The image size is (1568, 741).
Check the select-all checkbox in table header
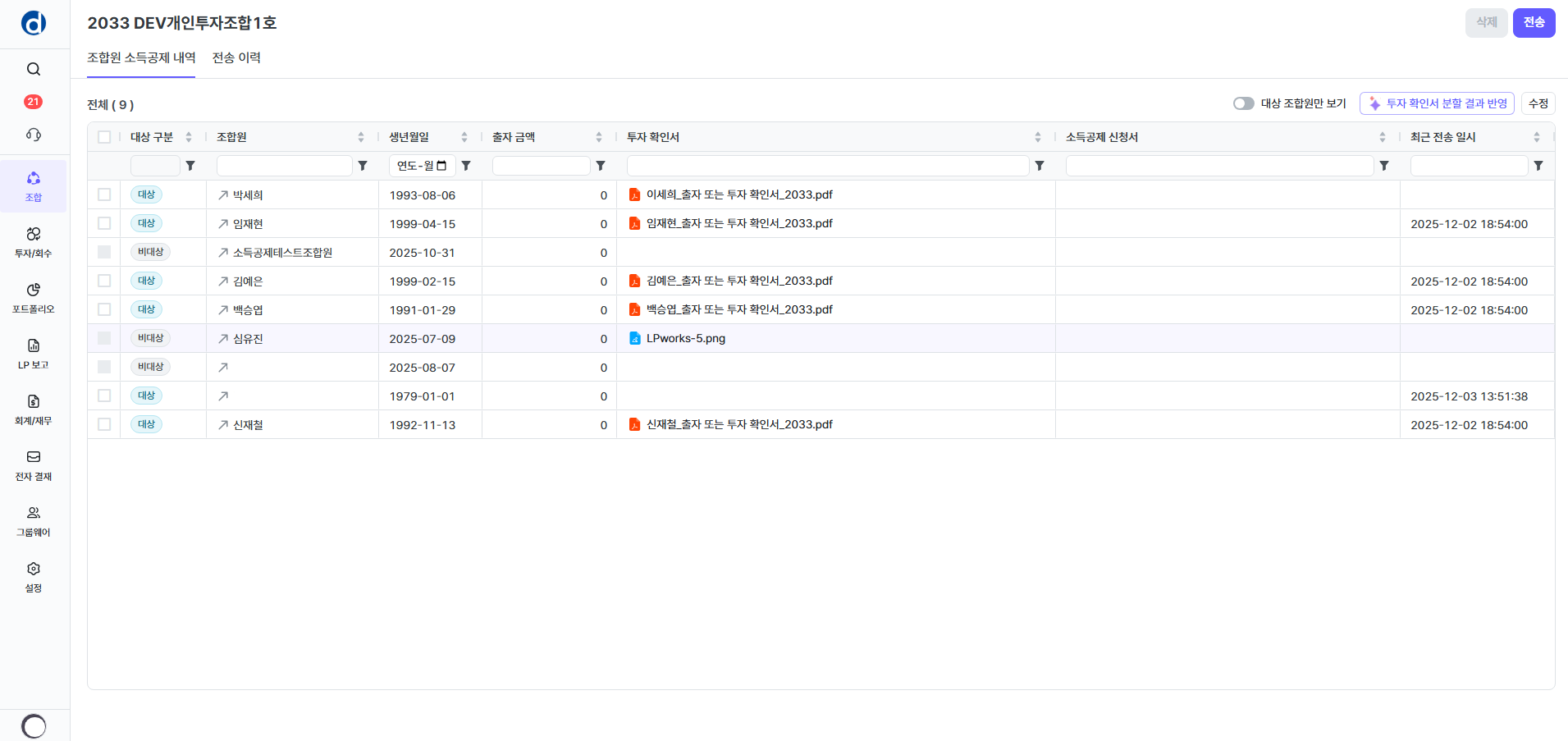[104, 137]
